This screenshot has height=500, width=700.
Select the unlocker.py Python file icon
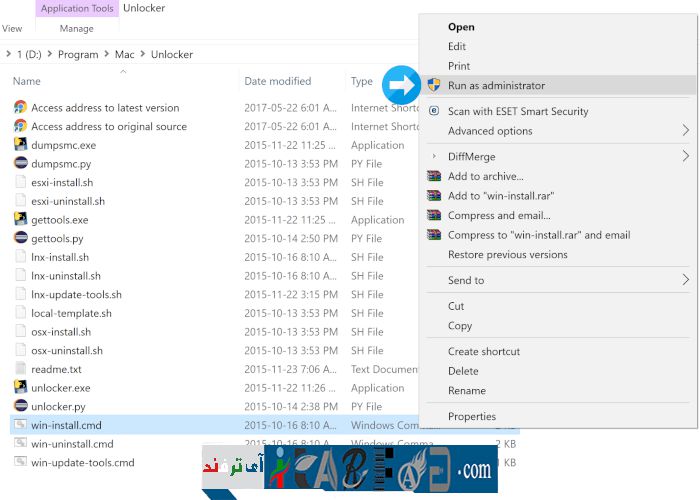(x=20, y=407)
